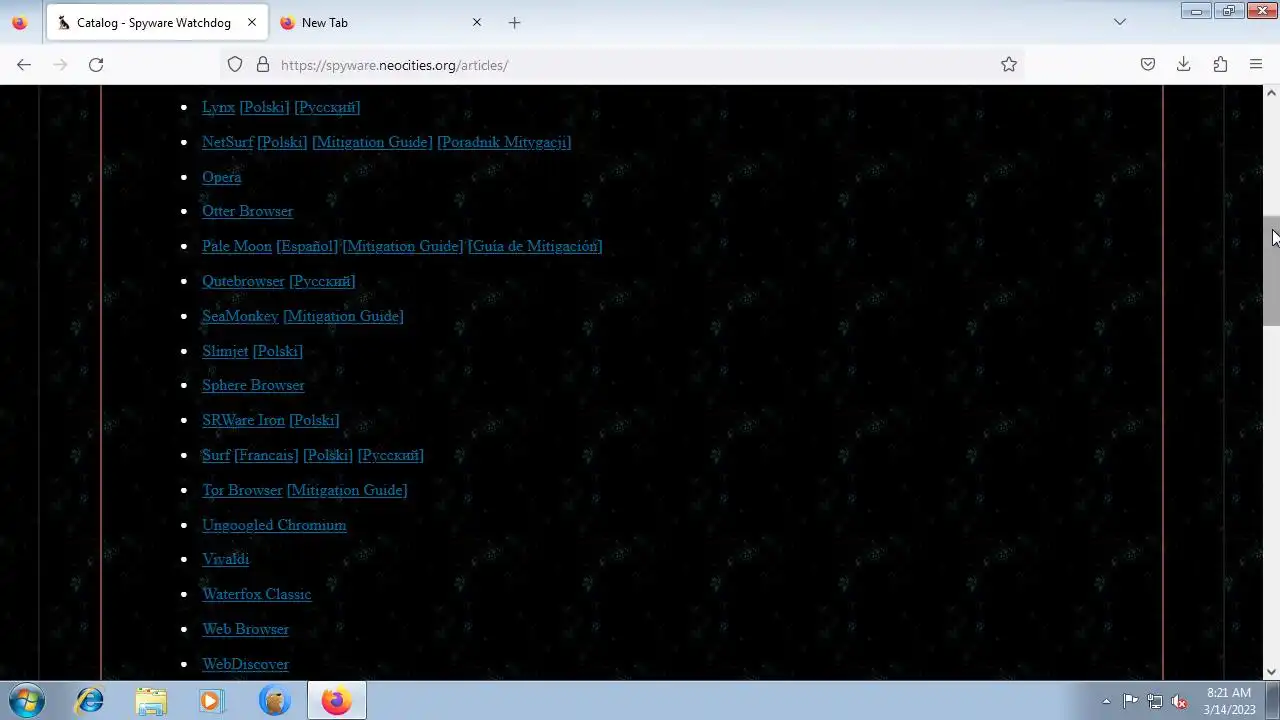The width and height of the screenshot is (1280, 720).
Task: Open the Qutebrowser article link
Action: coord(243,281)
